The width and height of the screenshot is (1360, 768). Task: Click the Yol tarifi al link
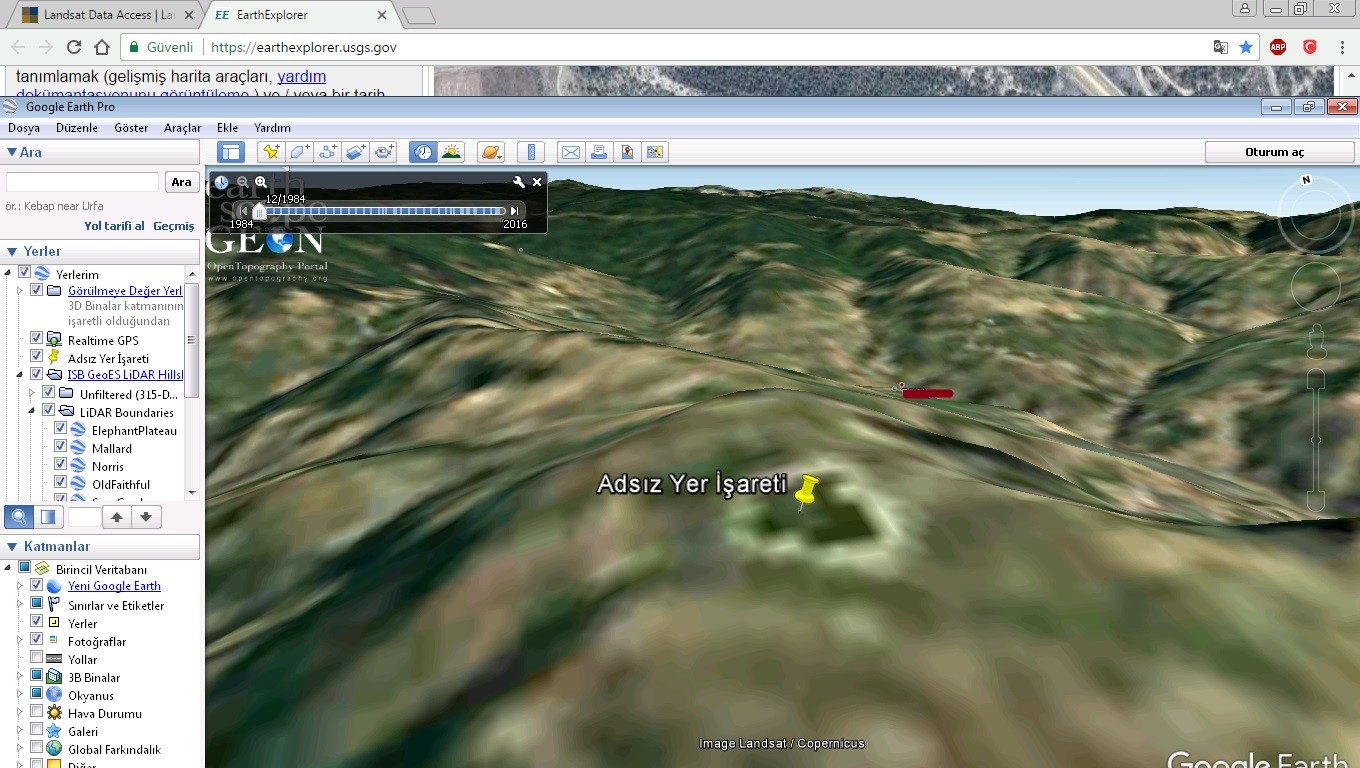point(114,226)
